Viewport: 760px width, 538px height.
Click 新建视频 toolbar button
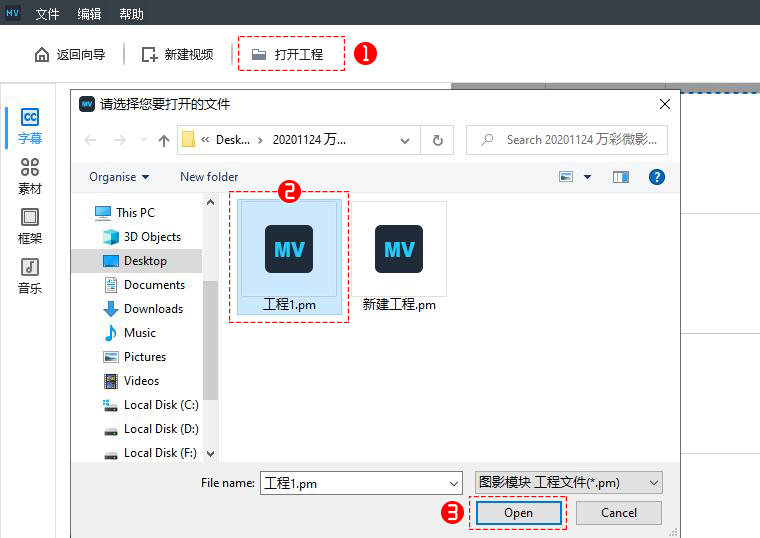coord(177,54)
